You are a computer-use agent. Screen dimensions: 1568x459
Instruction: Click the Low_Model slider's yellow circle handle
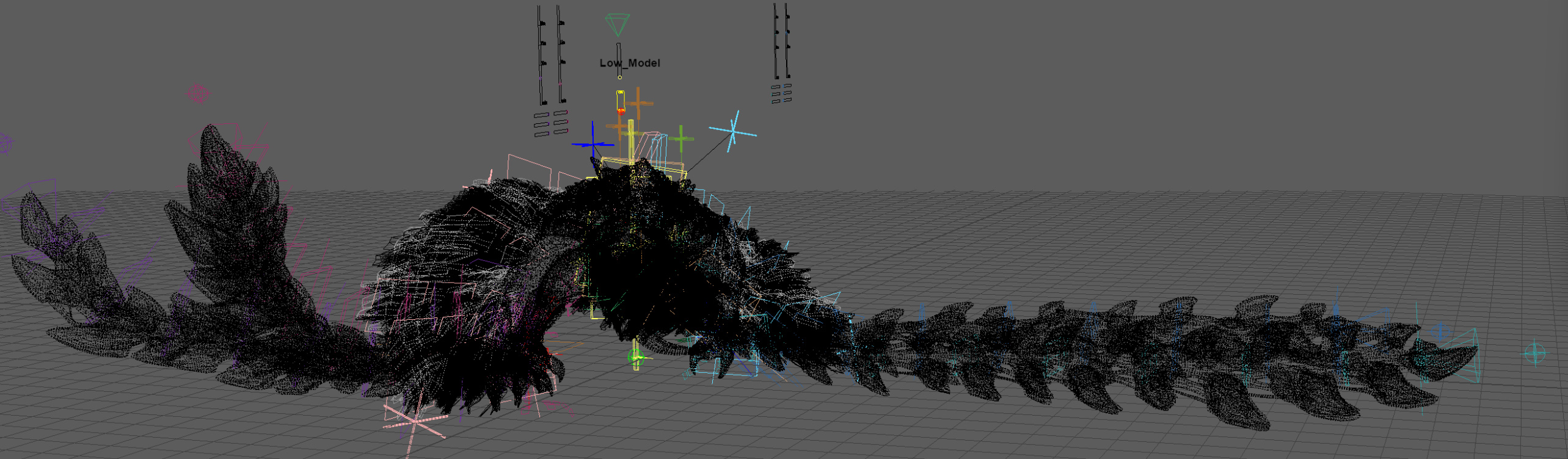tap(619, 78)
